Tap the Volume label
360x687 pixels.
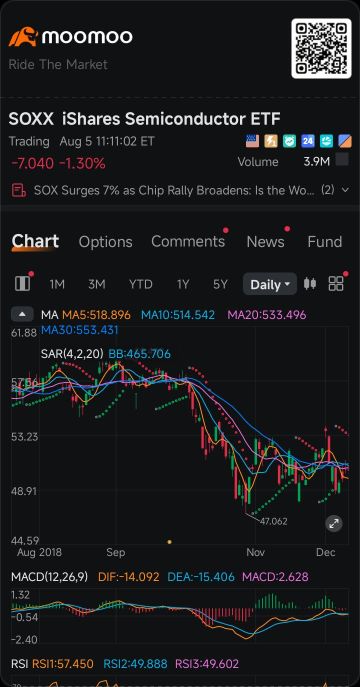(258, 162)
